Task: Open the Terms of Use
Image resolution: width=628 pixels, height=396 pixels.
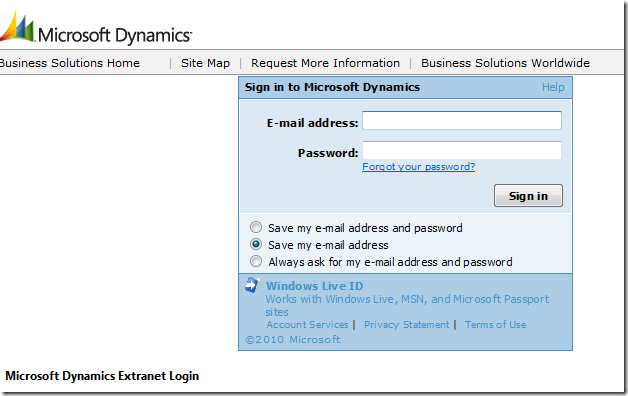Action: click(x=496, y=325)
